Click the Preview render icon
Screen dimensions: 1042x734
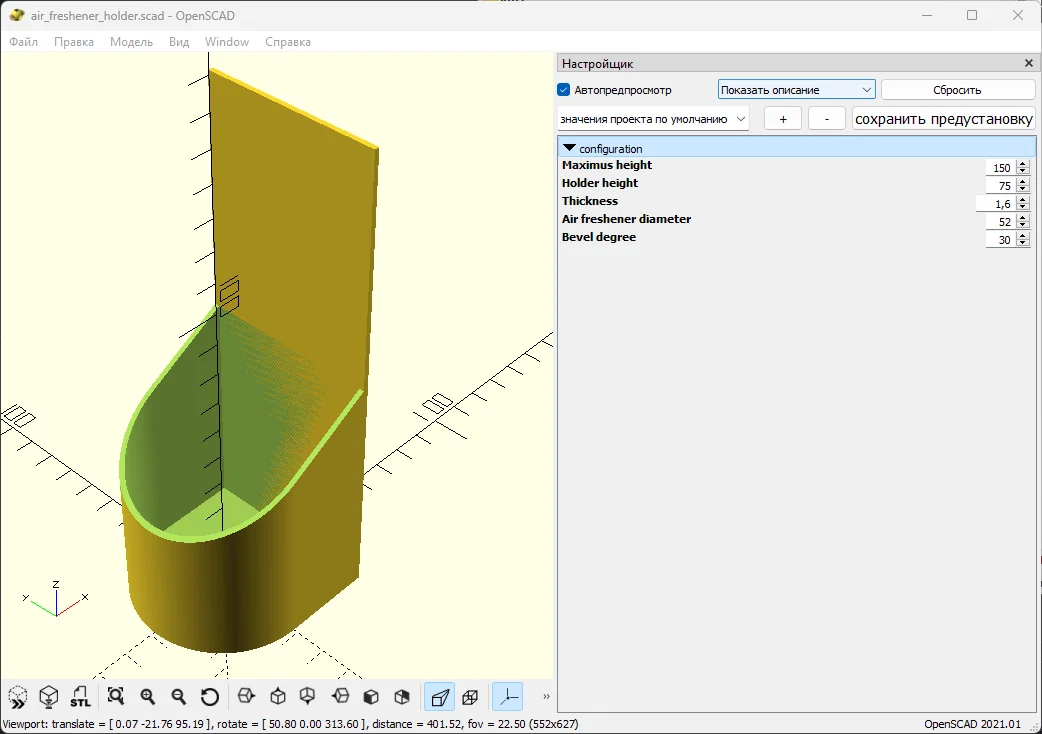(x=18, y=697)
